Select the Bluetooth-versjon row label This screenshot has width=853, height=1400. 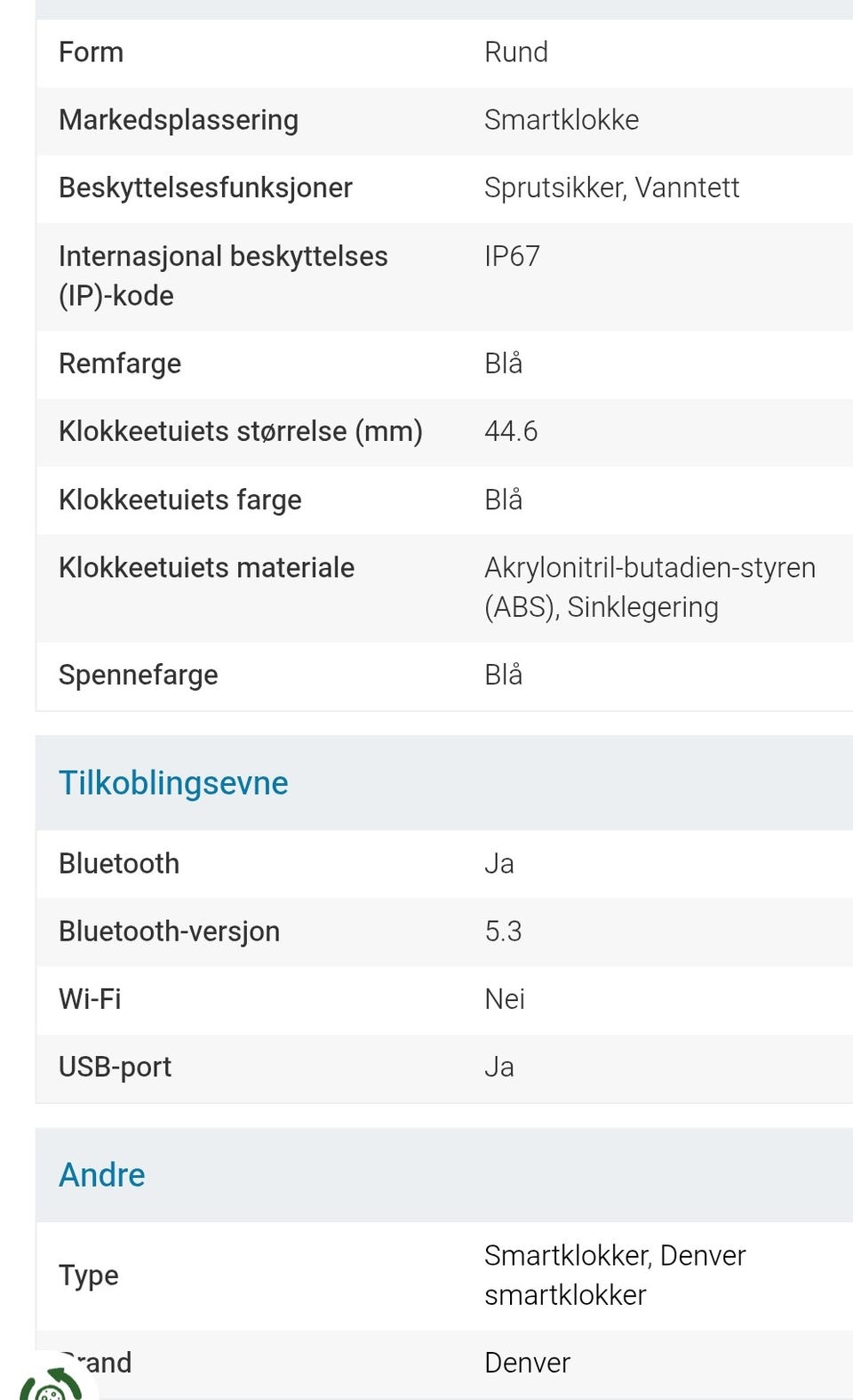169,932
